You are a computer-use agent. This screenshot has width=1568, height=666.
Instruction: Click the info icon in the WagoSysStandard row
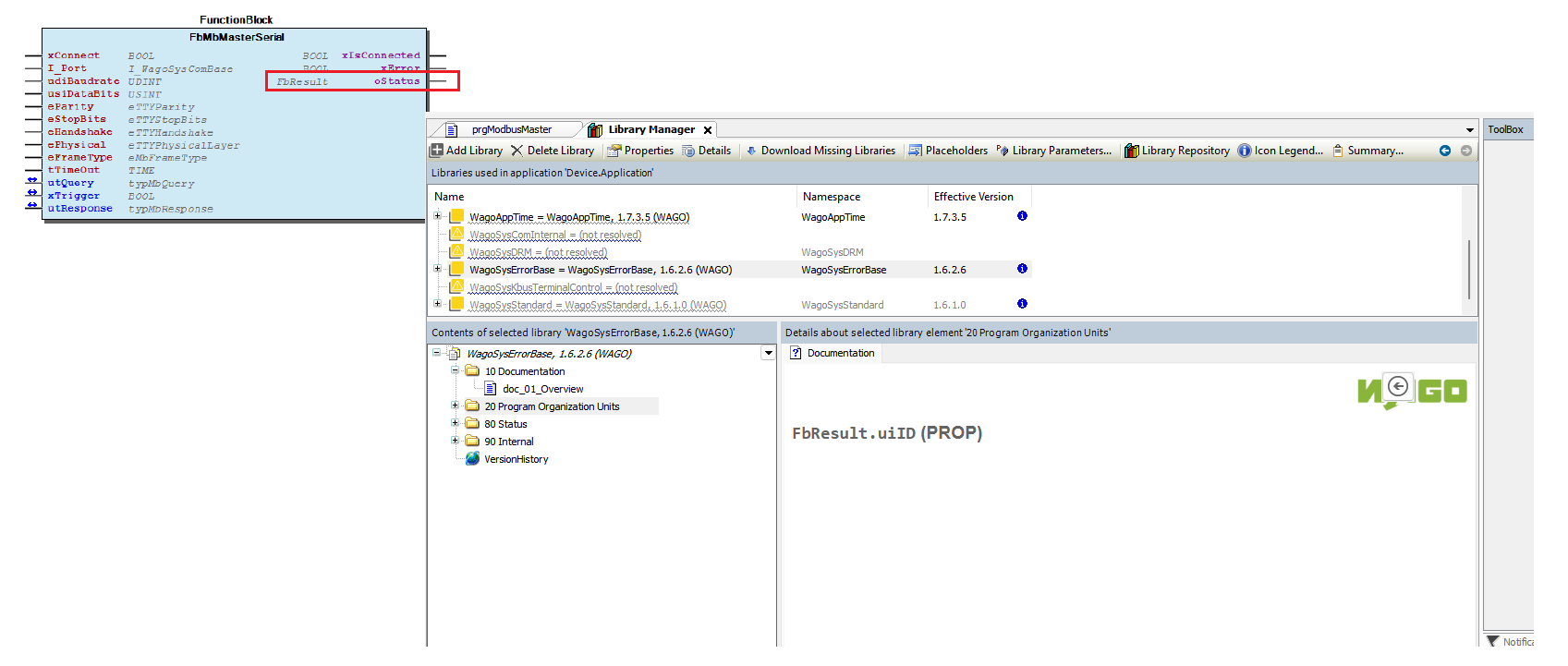[1022, 304]
